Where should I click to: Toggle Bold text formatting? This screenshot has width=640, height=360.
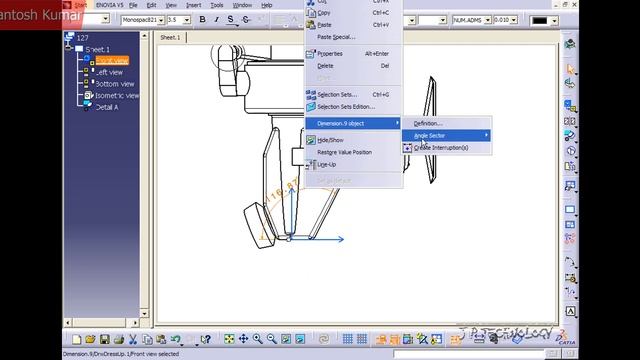point(202,19)
